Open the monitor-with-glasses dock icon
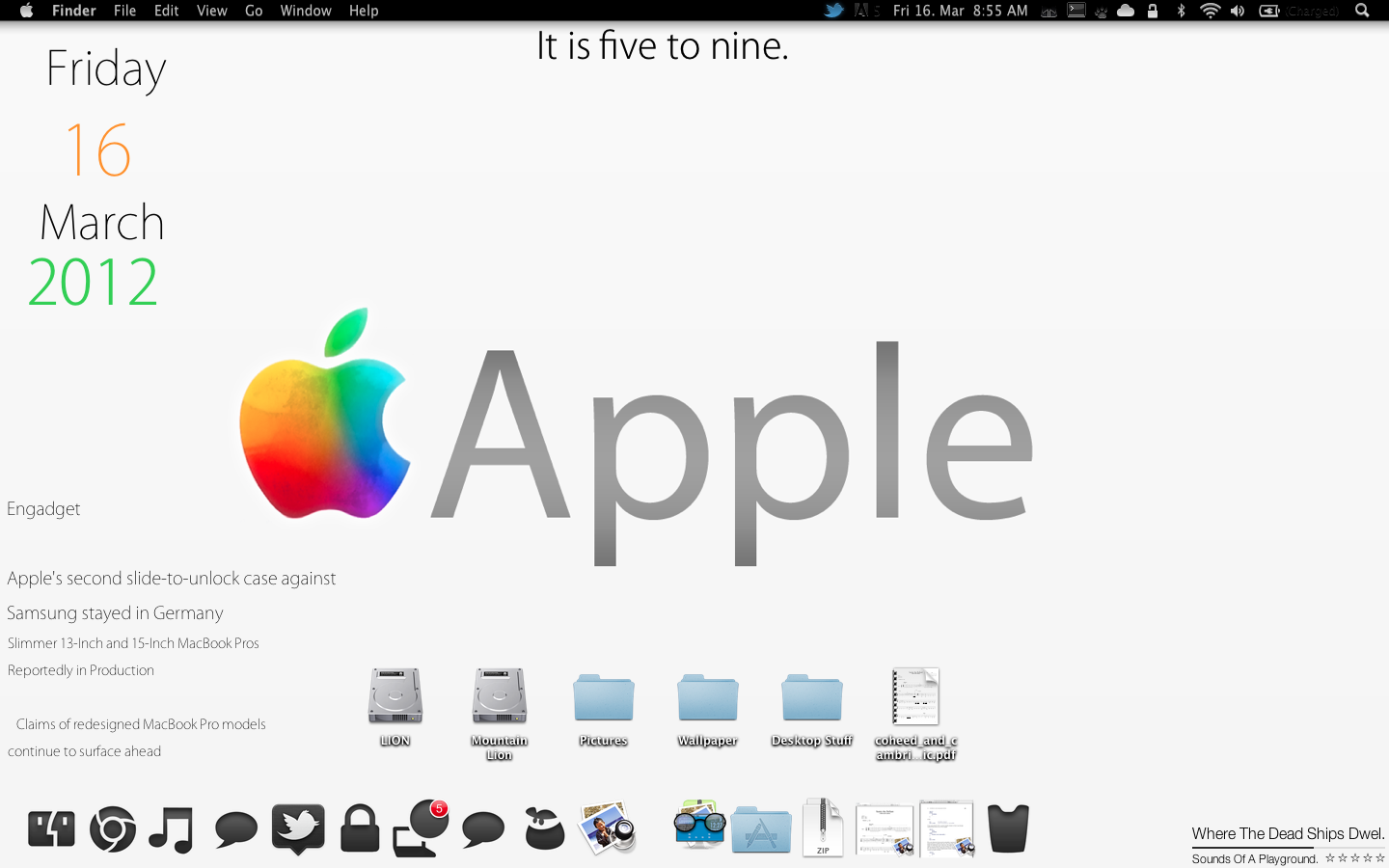 point(699,824)
